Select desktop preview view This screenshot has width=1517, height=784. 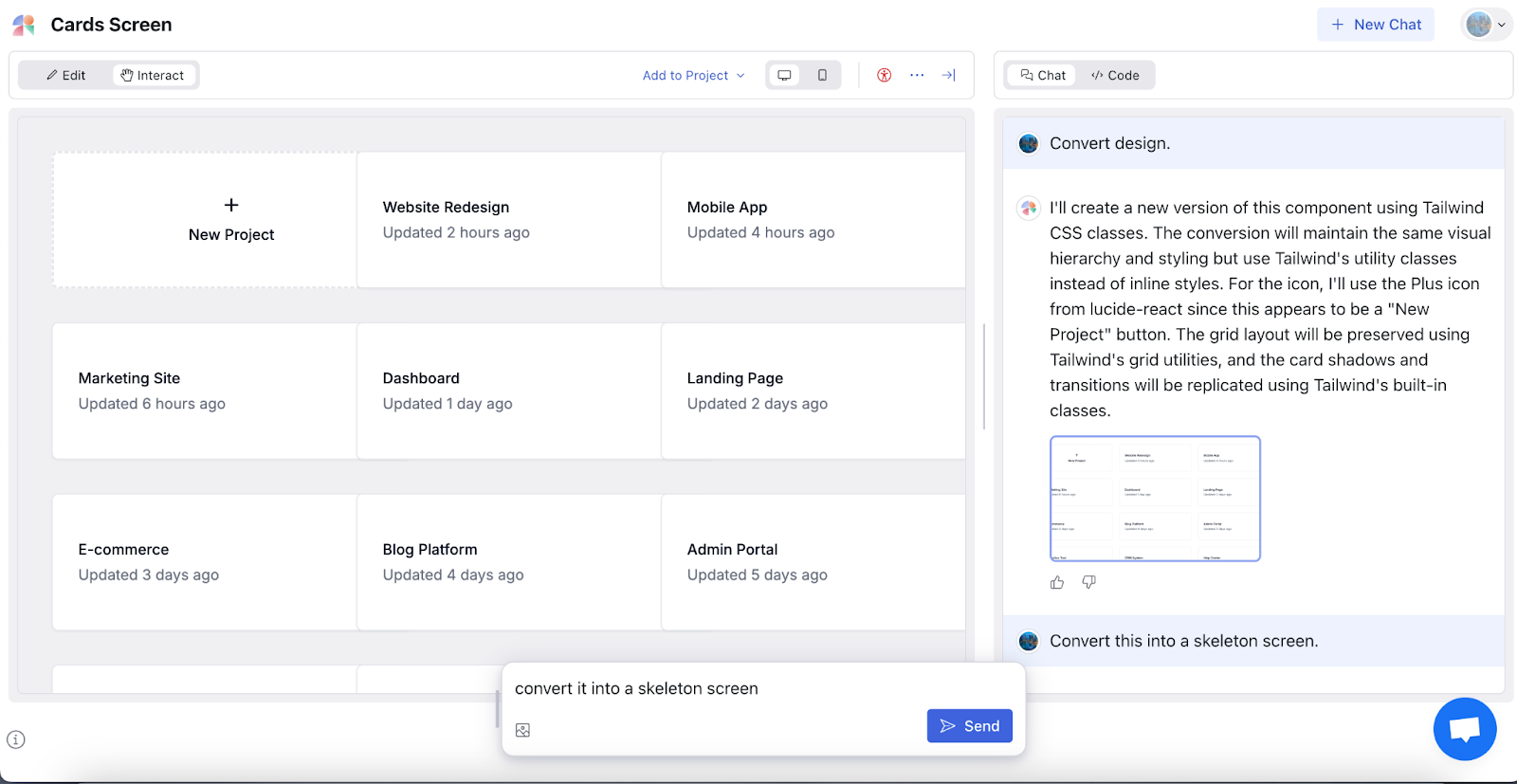pyautogui.click(x=784, y=76)
